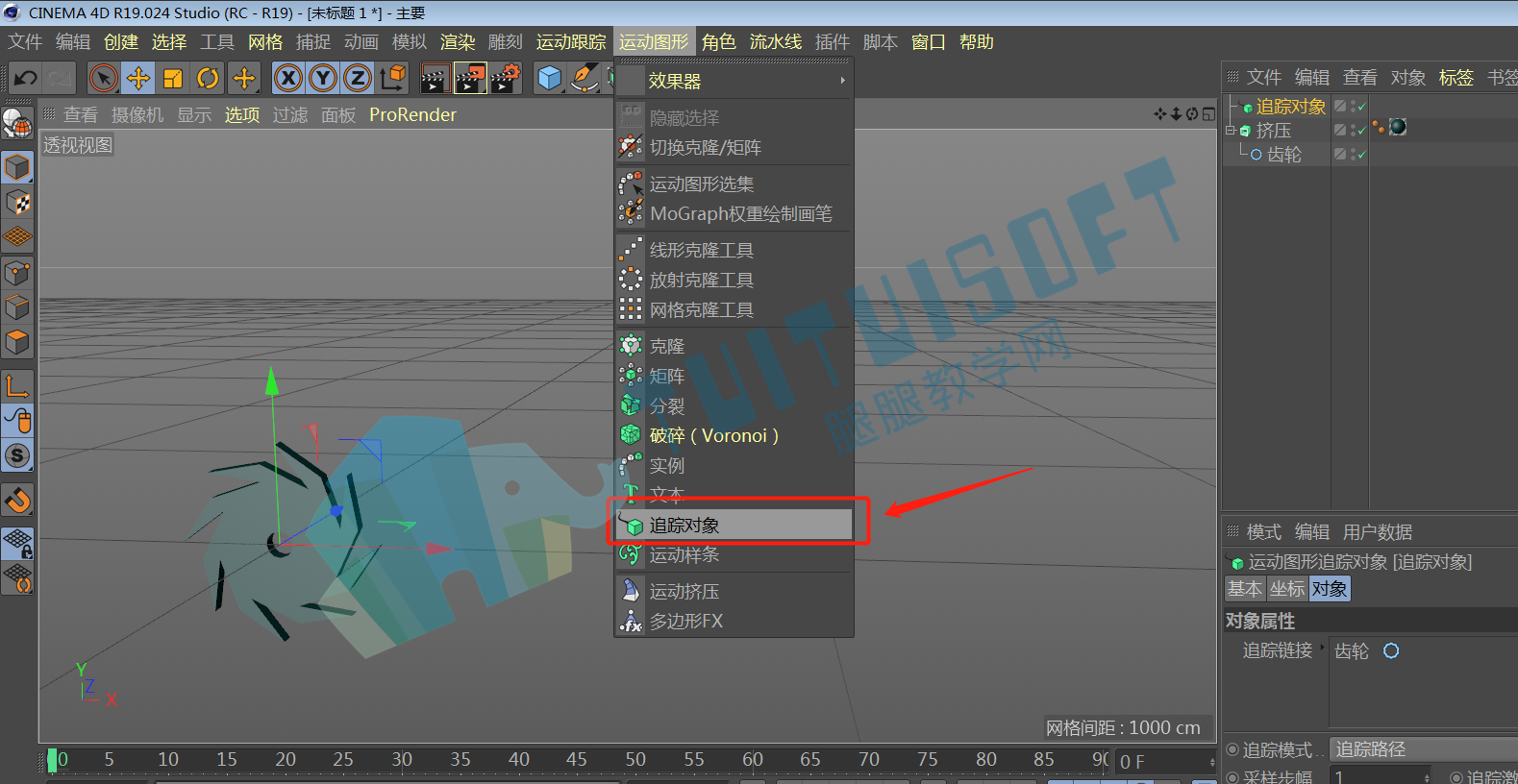Collapse the 挤压 tree node

coord(1230,130)
